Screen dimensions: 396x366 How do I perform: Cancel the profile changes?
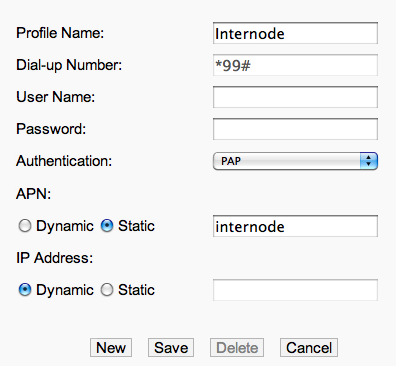tap(309, 348)
